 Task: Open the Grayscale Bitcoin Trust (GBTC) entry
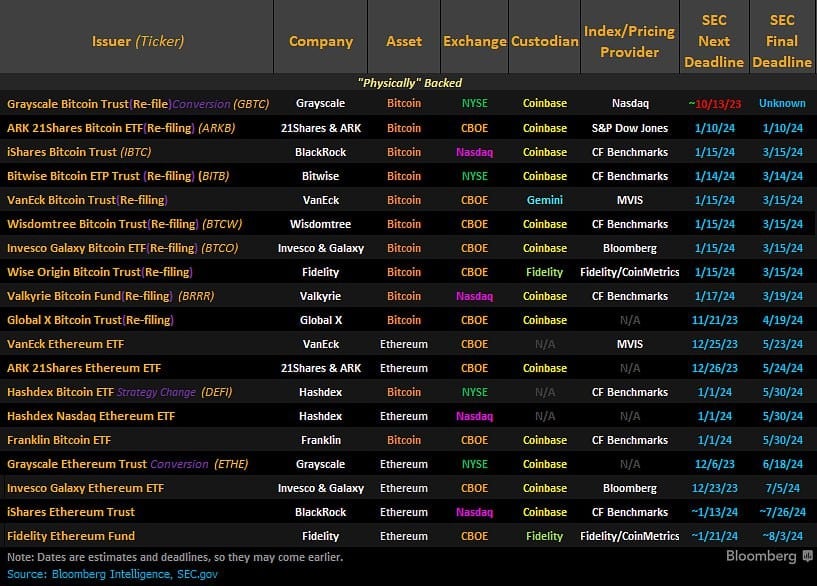133,103
